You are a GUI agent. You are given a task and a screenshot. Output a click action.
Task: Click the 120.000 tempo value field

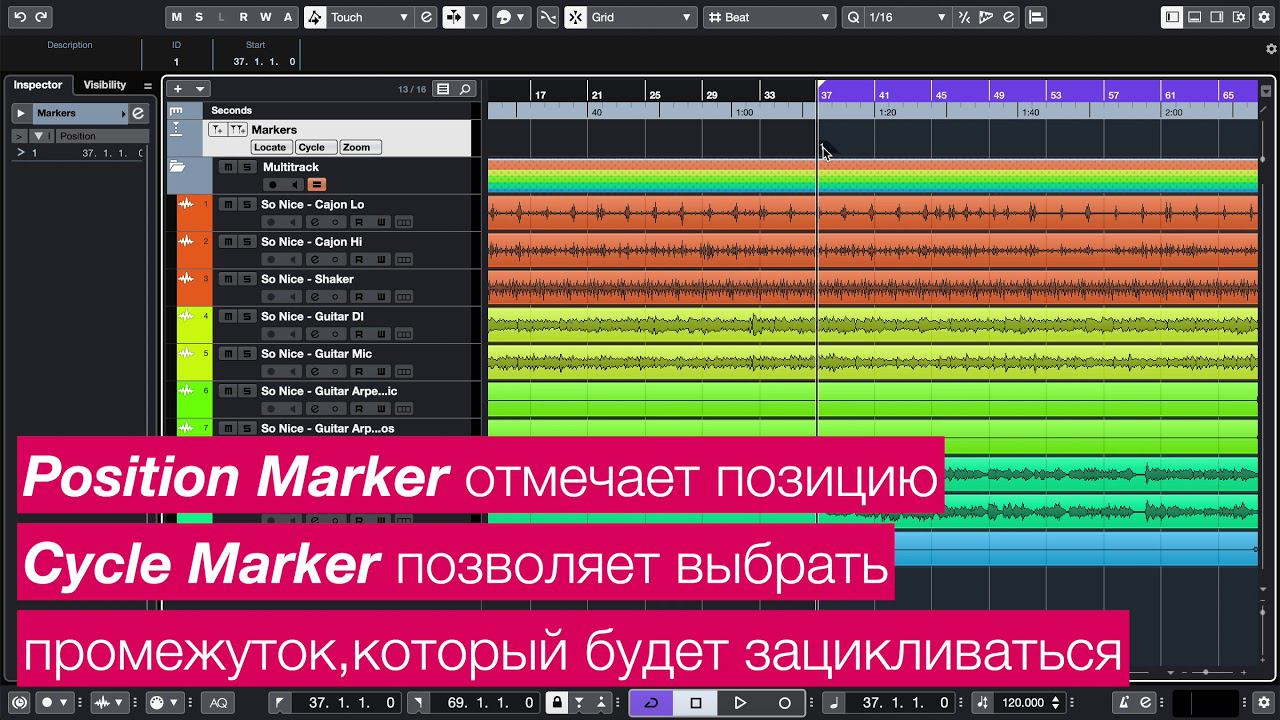[1023, 703]
